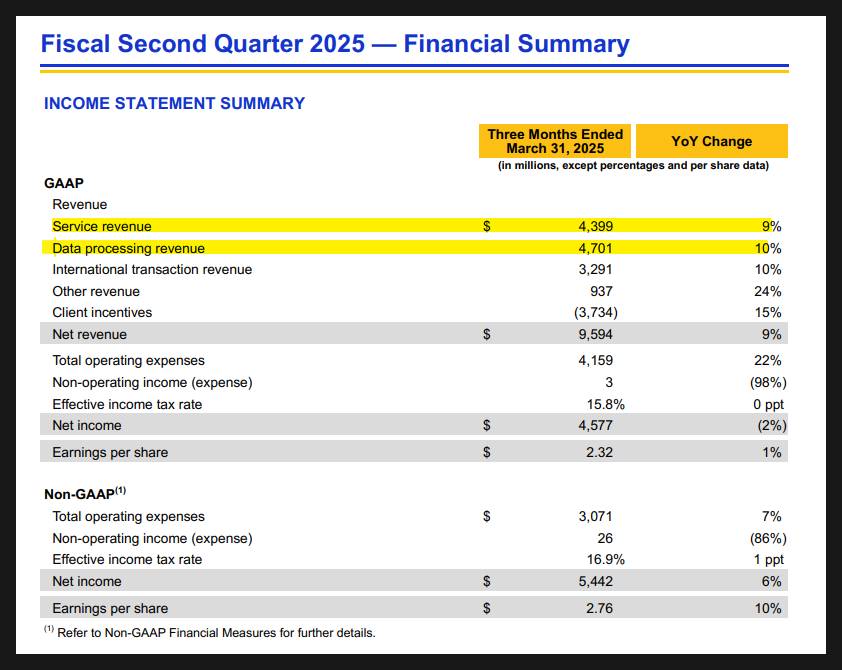
Task: Select GAAP non-operating income change (98%)
Action: [x=768, y=383]
